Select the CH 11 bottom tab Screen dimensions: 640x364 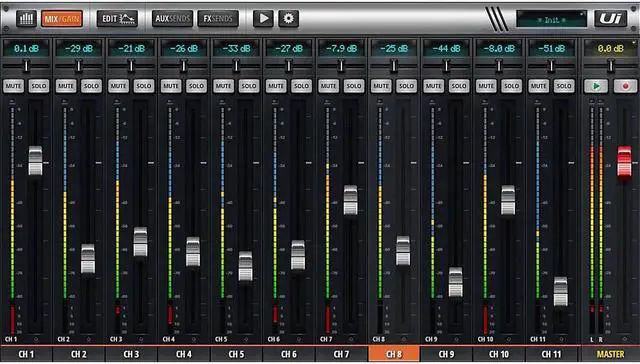551,354
